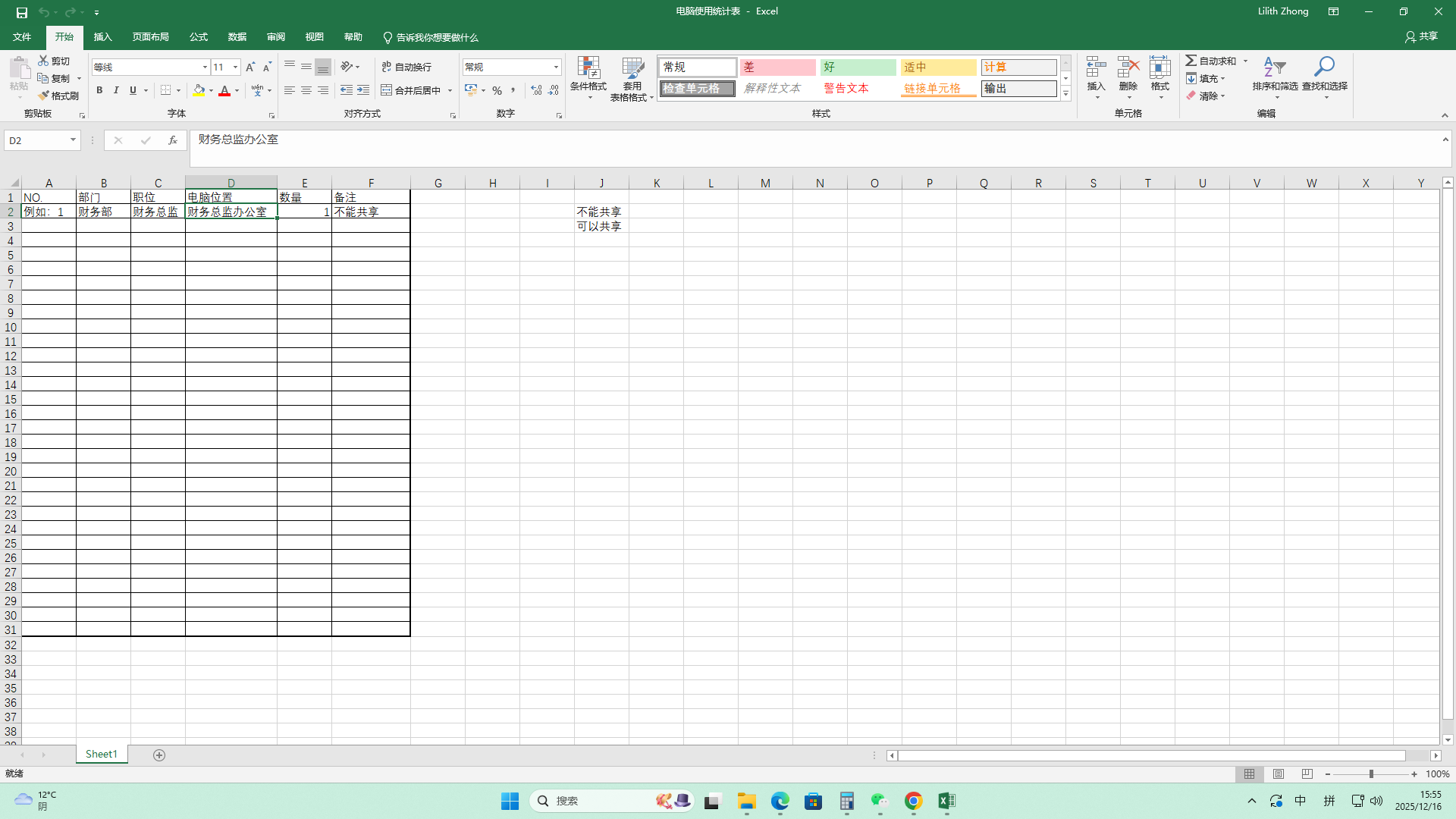1456x819 pixels.
Task: Click Find and Select magnifier icon
Action: (x=1324, y=67)
